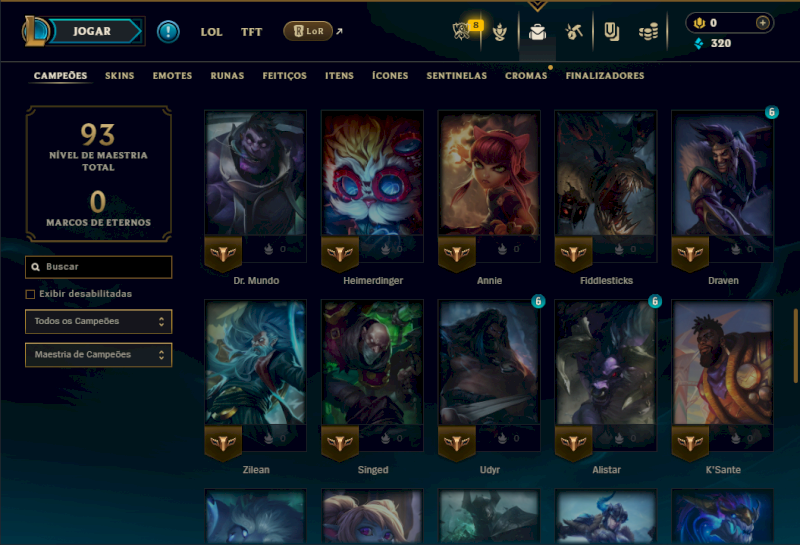Click the Loot hammer icon

(574, 32)
